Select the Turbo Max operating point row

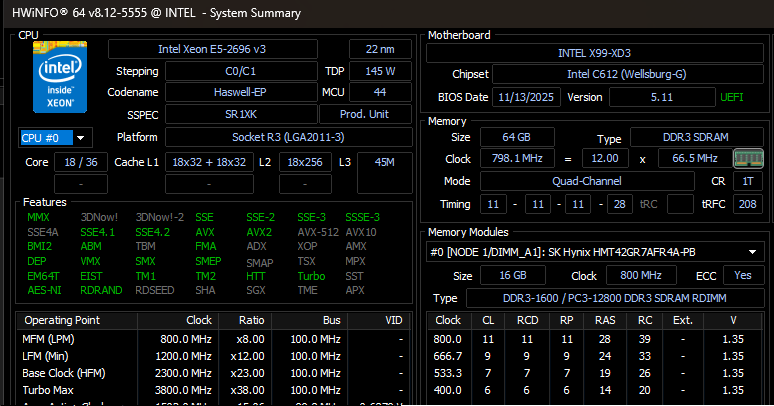(210, 391)
